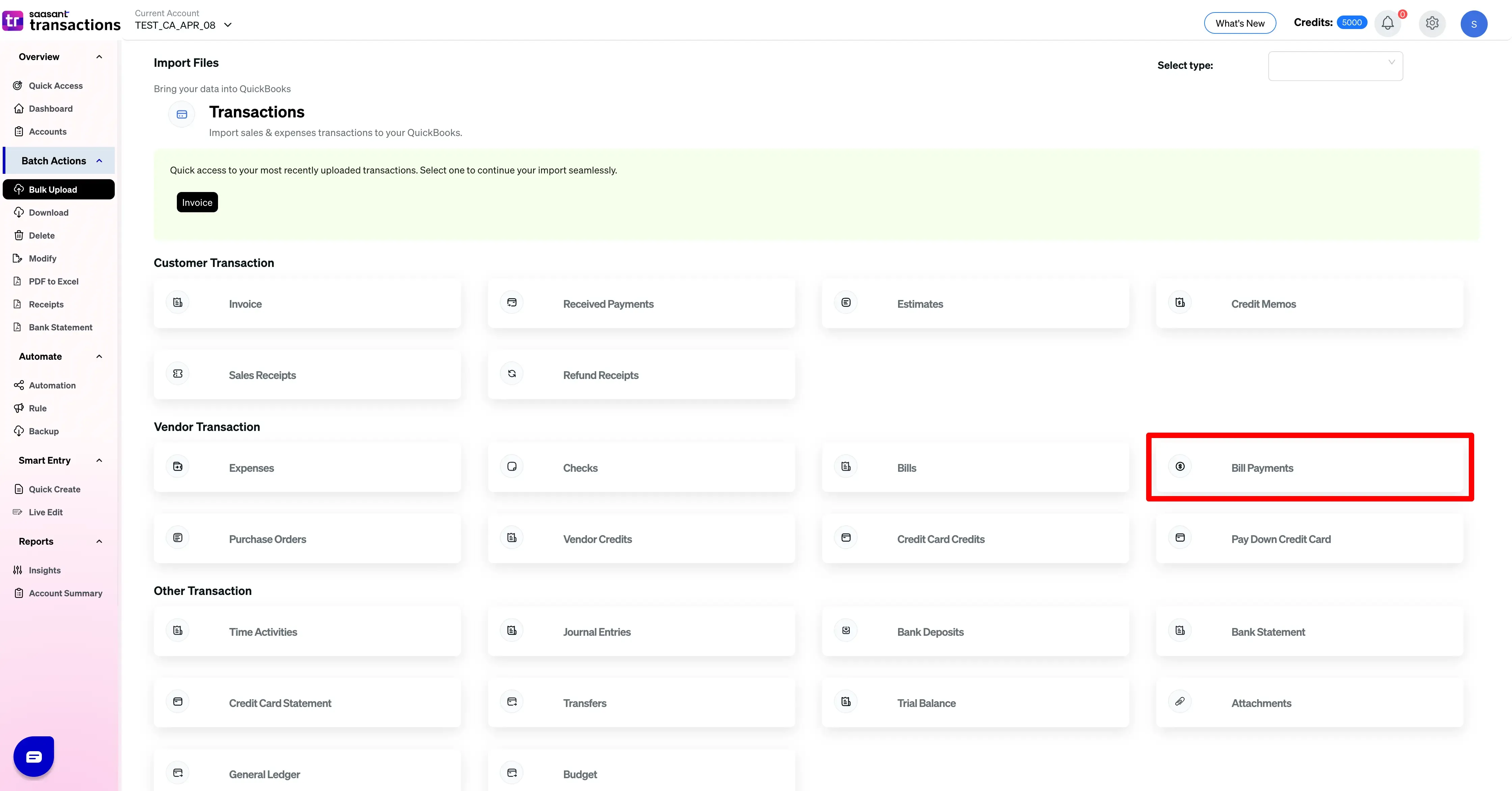
Task: Open the chat support bubble icon
Action: pos(34,756)
